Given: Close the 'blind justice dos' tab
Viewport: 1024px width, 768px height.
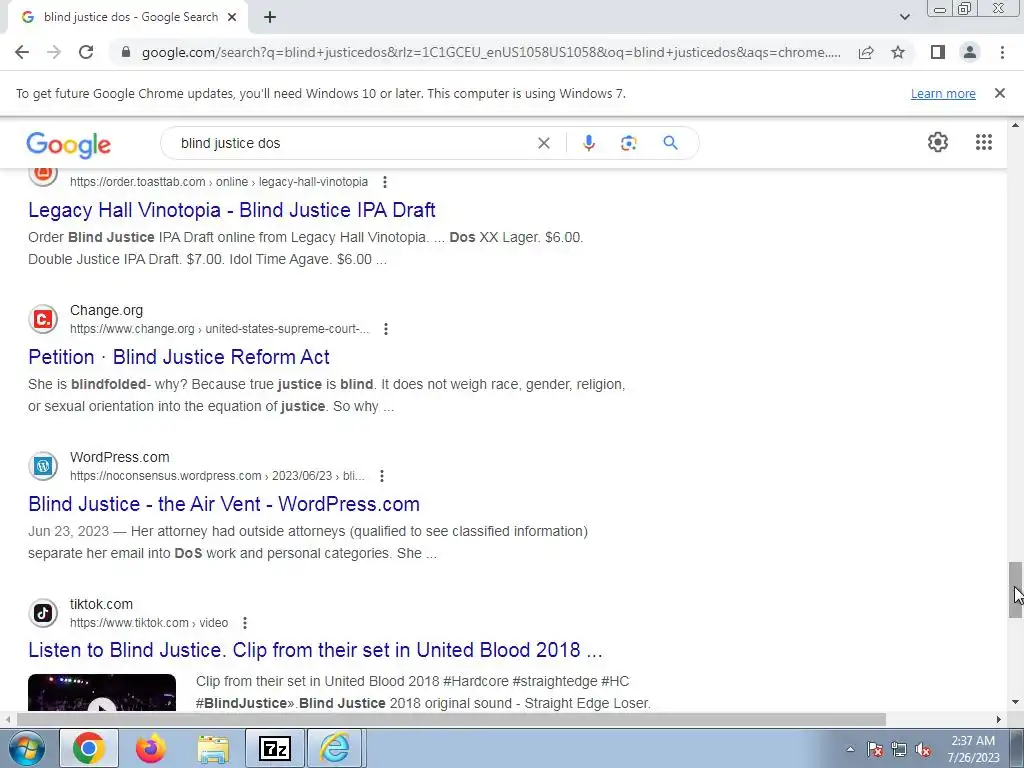Looking at the screenshot, I should [232, 18].
